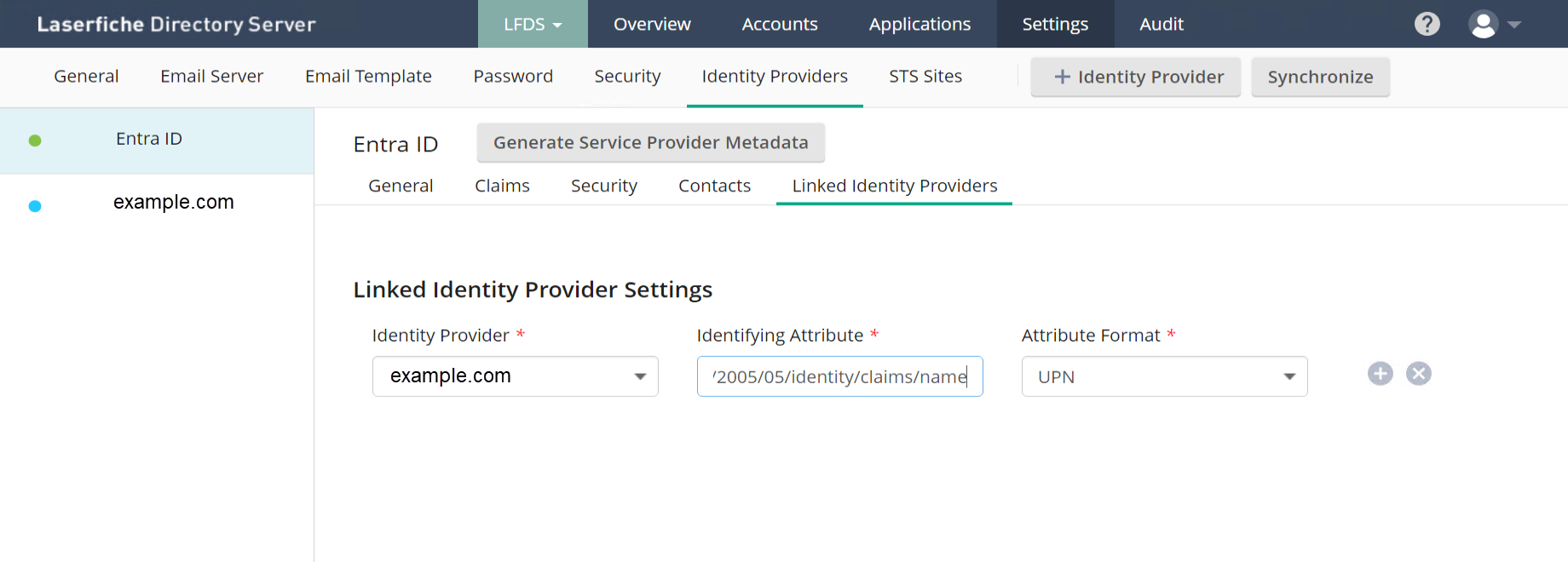Click the Attribute Format field label
Image resolution: width=1568 pixels, height=562 pixels.
pos(1091,335)
